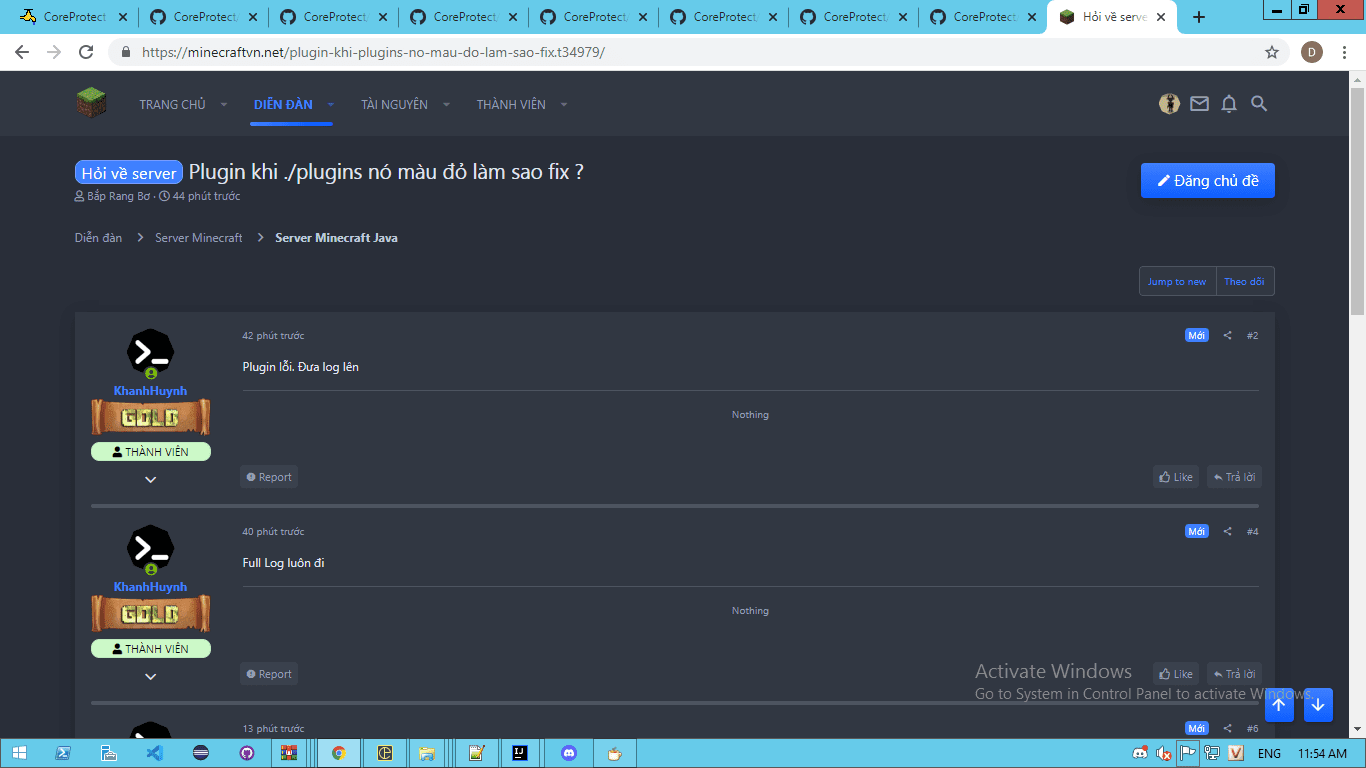The image size is (1366, 768).
Task: Open the Action Center flag in the tray
Action: [1188, 753]
